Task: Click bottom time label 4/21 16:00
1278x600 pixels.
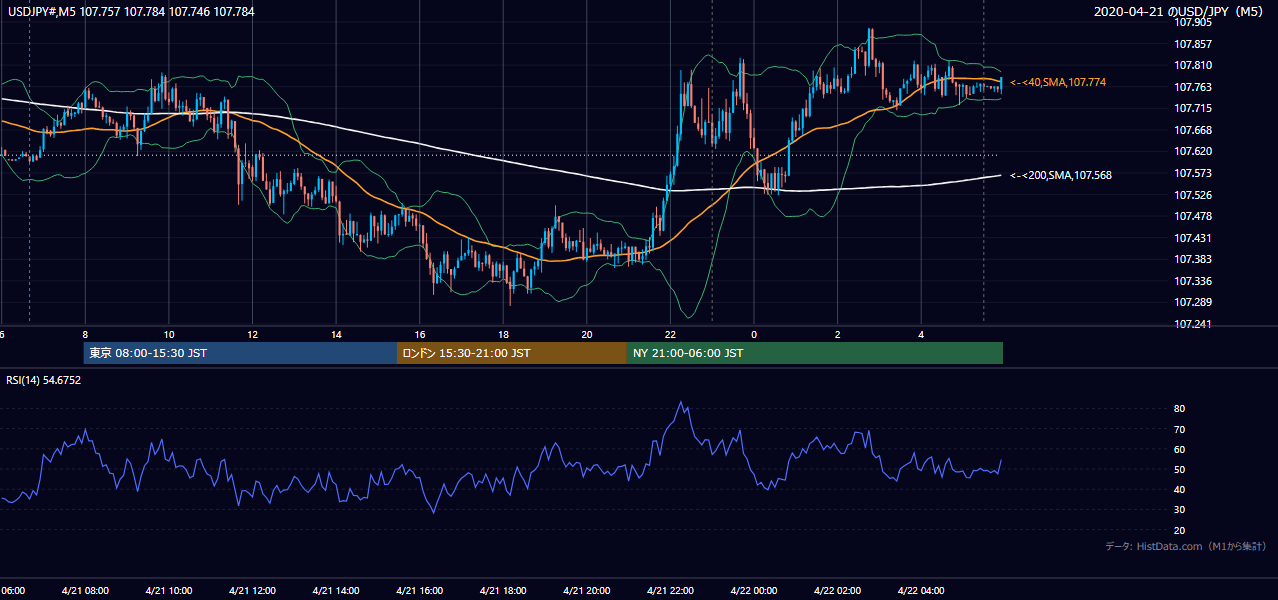Action: coord(419,591)
